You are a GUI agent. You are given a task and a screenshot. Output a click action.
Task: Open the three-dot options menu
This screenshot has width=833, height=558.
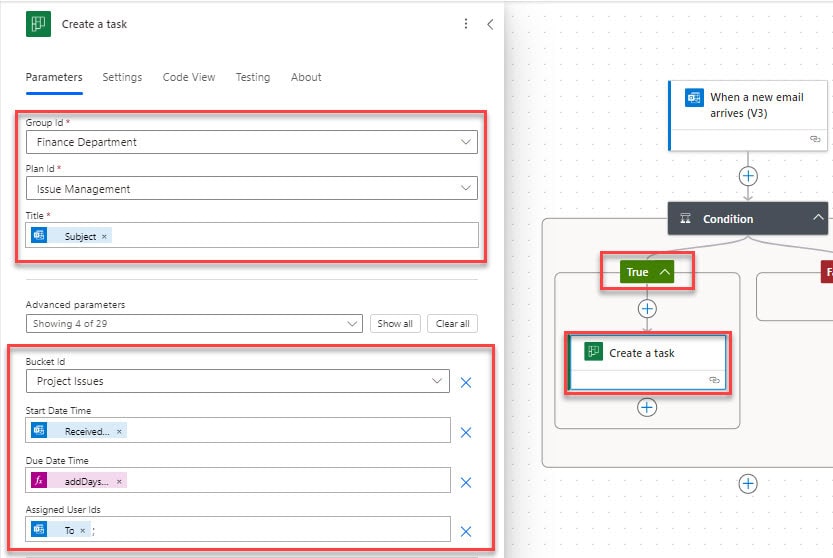point(465,24)
